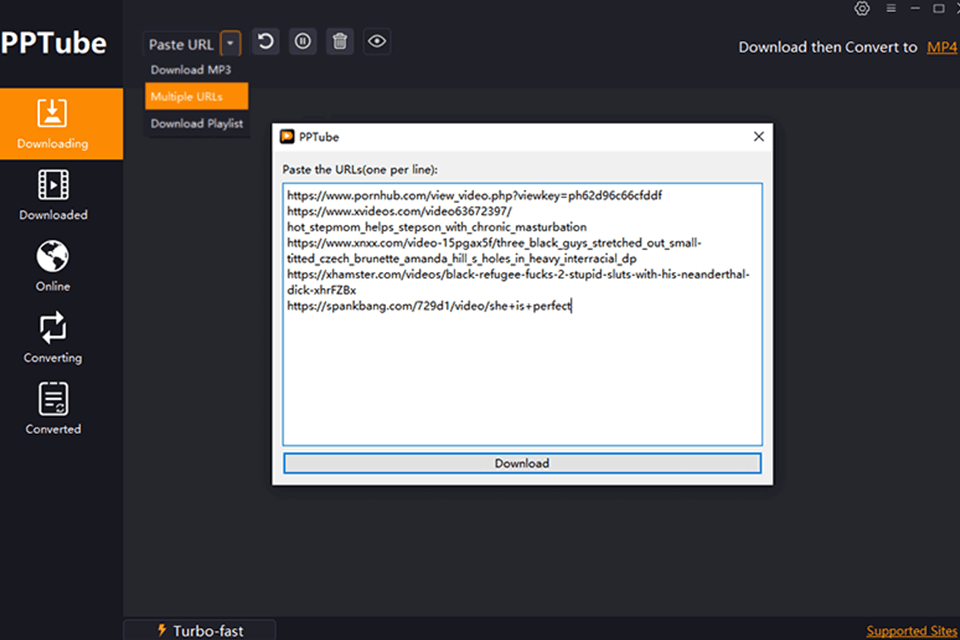
Task: Delete downloads using the trash icon
Action: (x=340, y=42)
